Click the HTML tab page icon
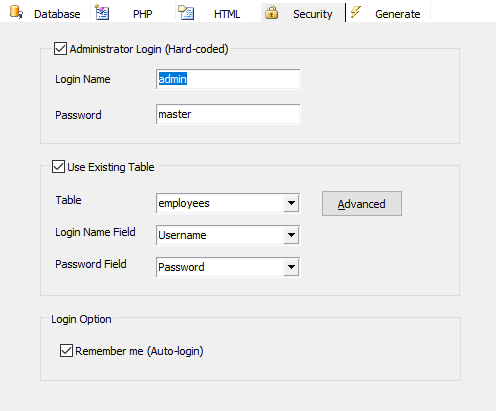Viewport: 496px width, 411px height. [x=186, y=12]
